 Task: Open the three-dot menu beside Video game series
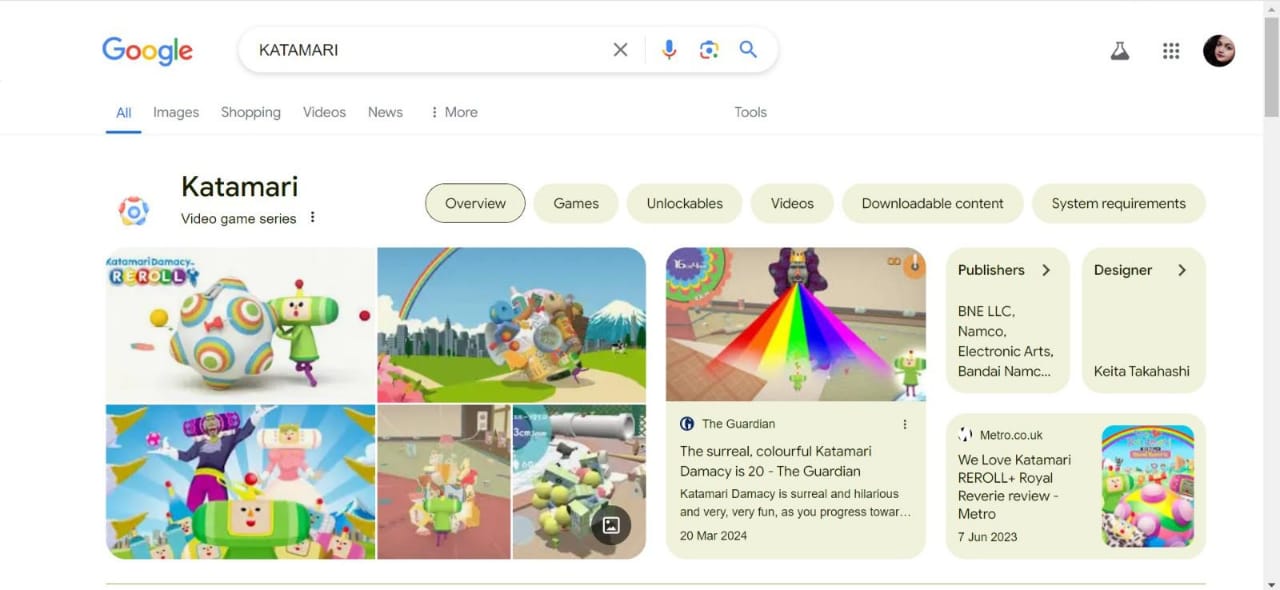tap(312, 216)
